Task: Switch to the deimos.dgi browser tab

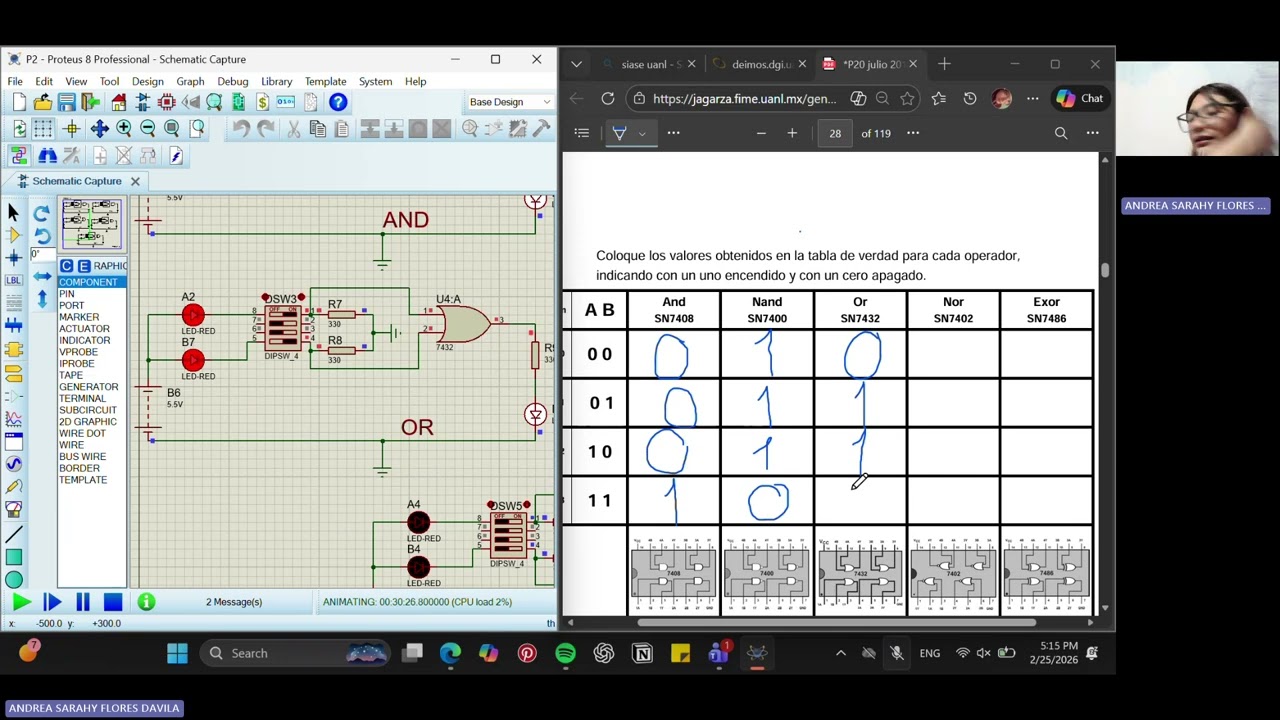Action: pos(760,64)
